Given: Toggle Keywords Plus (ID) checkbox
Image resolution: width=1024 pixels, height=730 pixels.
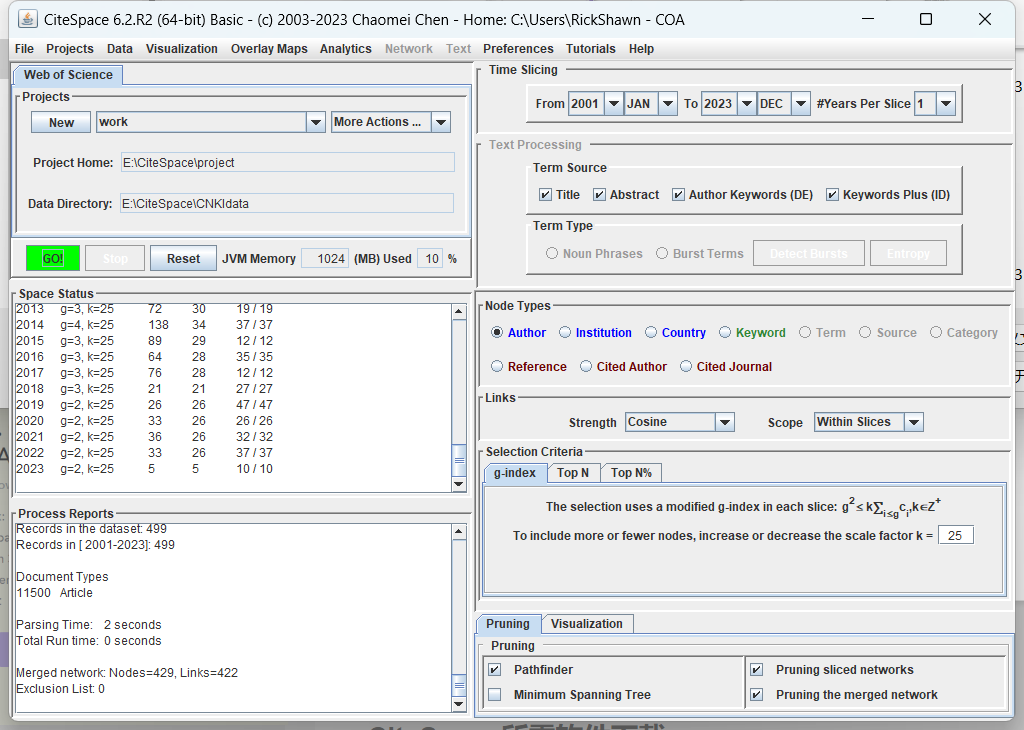Looking at the screenshot, I should [x=832, y=195].
